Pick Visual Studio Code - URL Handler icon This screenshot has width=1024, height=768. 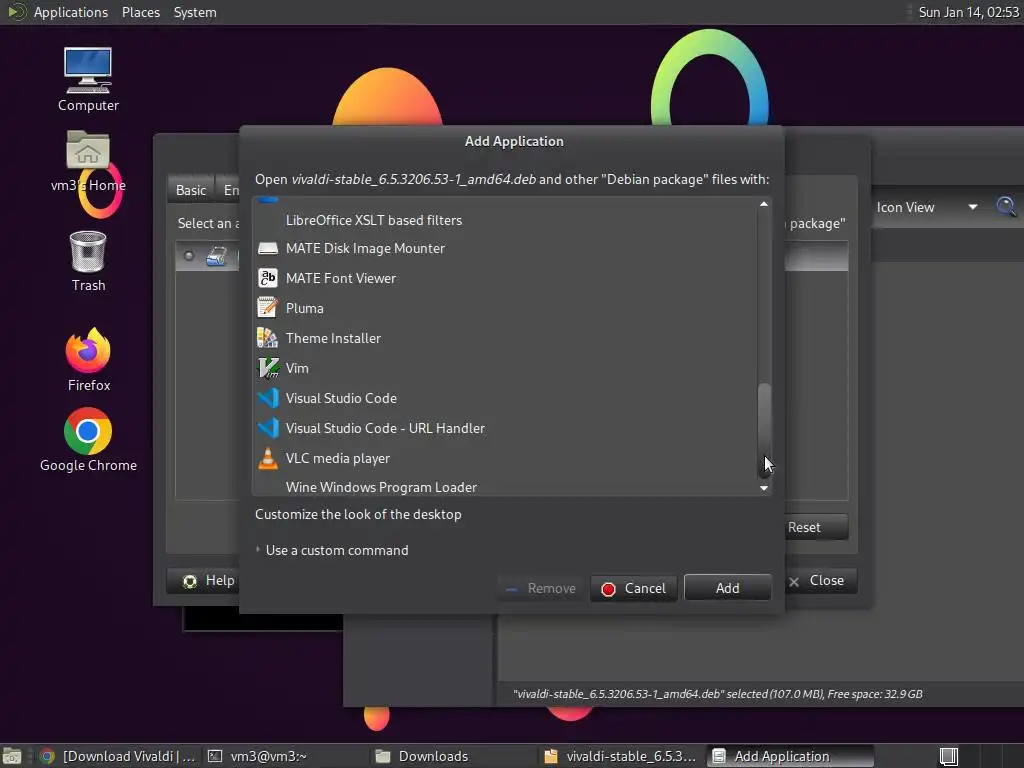[268, 428]
